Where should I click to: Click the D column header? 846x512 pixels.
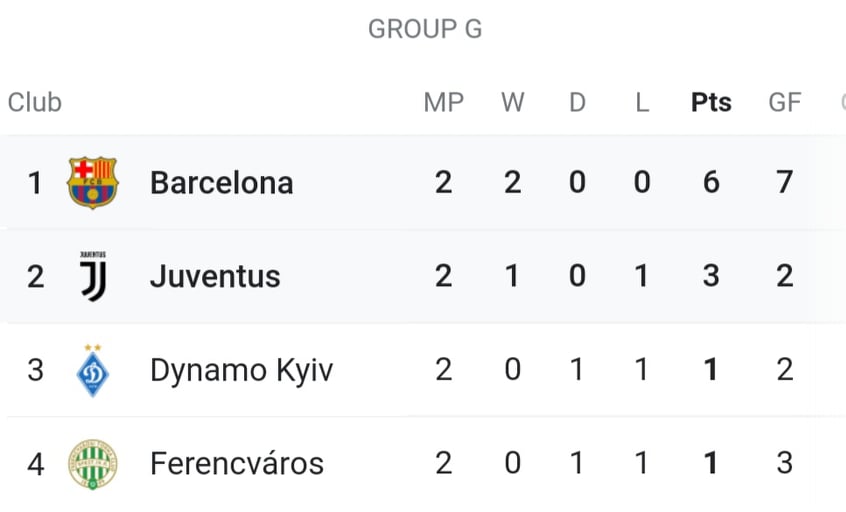click(x=577, y=102)
